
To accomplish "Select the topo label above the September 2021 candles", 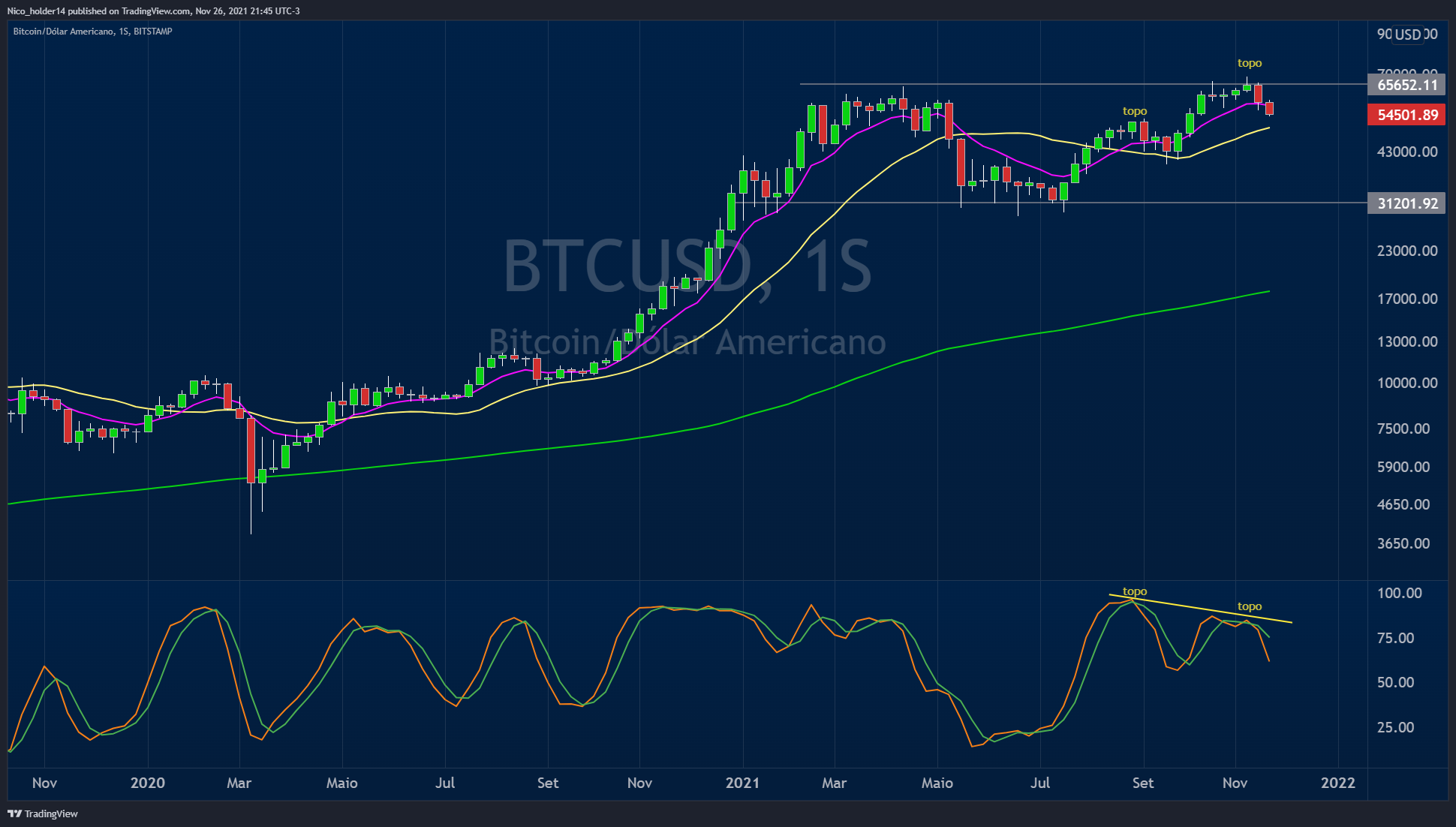I will coord(1135,111).
